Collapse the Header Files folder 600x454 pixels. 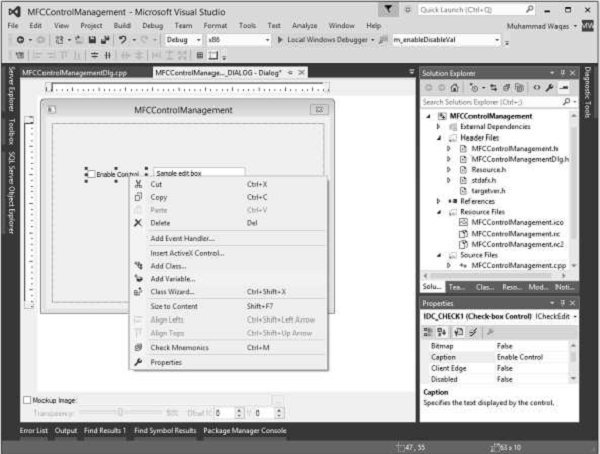[439, 138]
